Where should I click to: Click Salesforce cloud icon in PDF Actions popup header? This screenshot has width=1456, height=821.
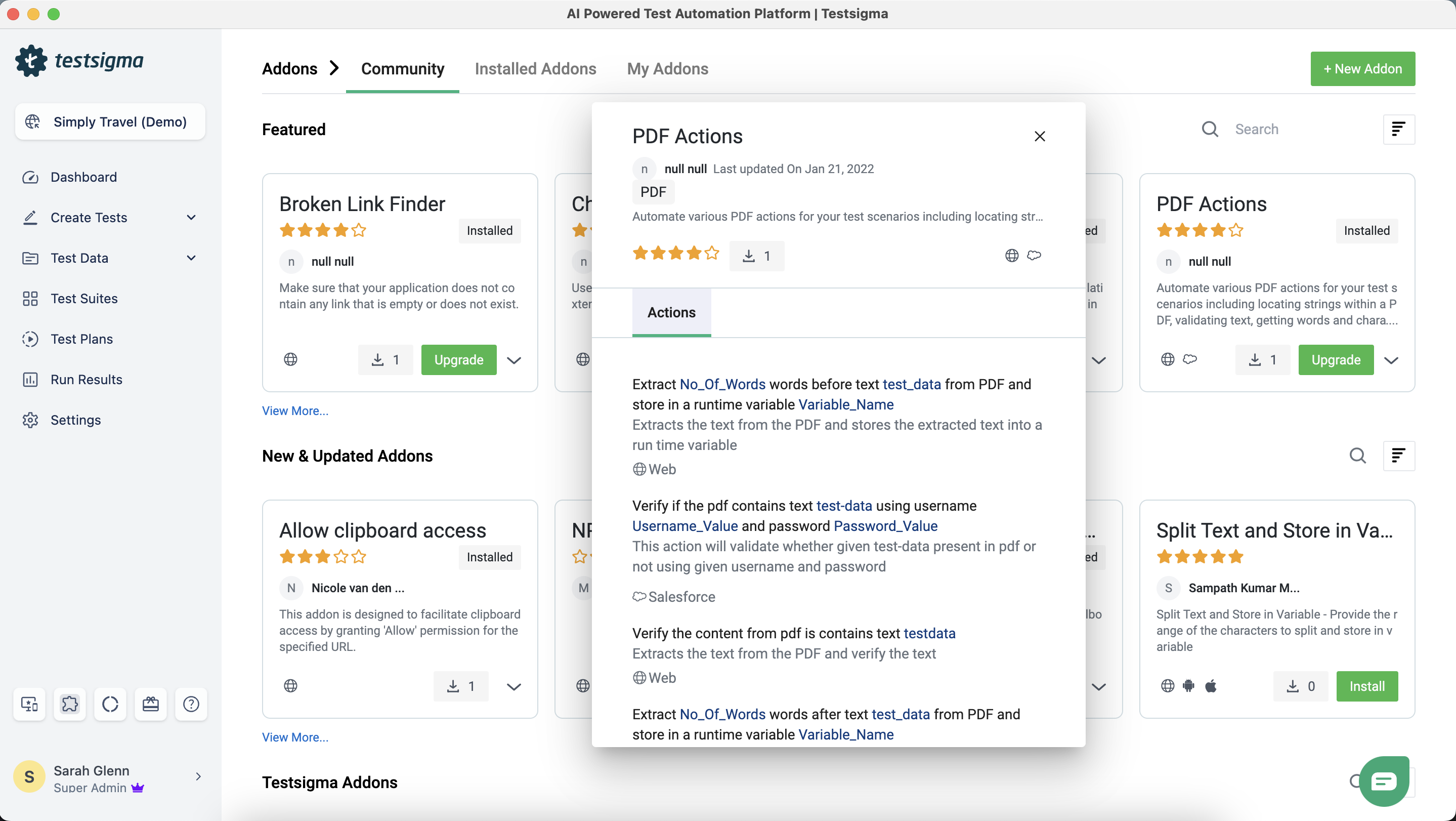pos(1034,256)
